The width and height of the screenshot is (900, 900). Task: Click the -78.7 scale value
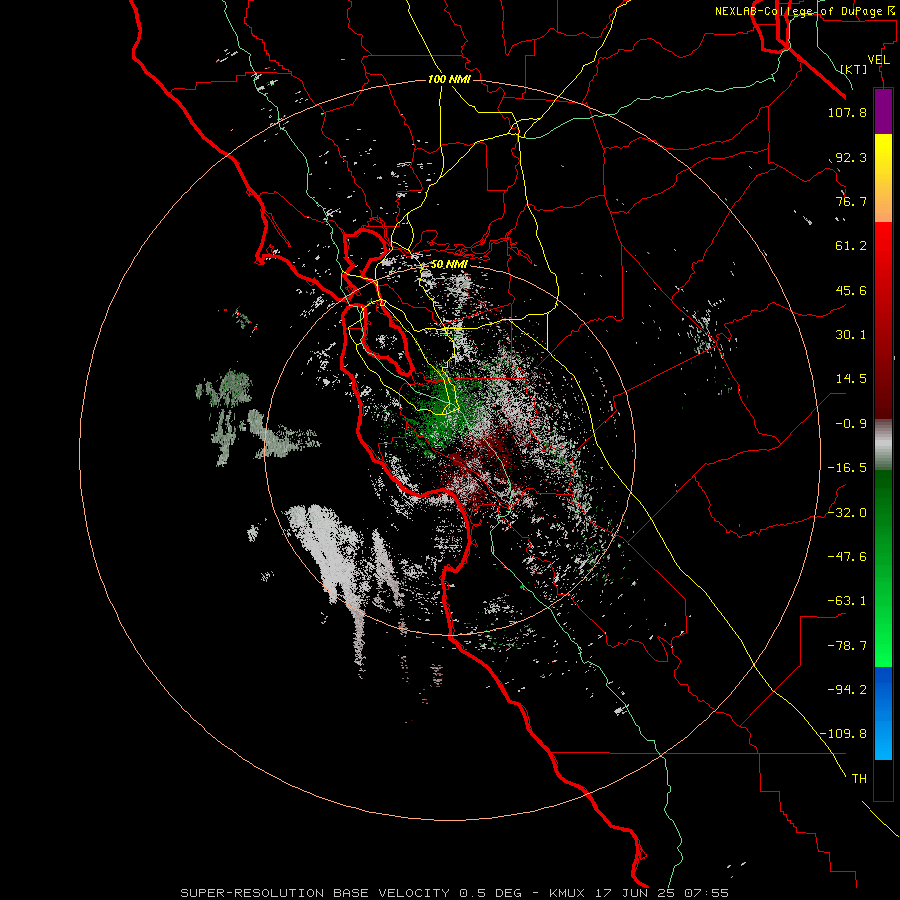point(847,646)
